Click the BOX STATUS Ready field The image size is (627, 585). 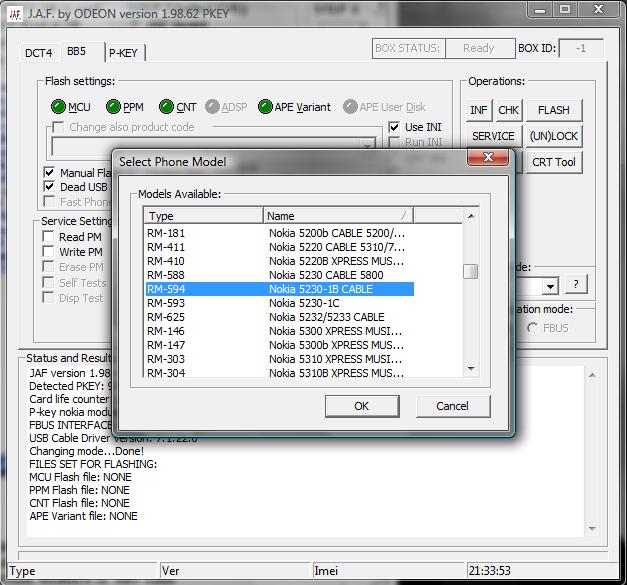point(480,48)
